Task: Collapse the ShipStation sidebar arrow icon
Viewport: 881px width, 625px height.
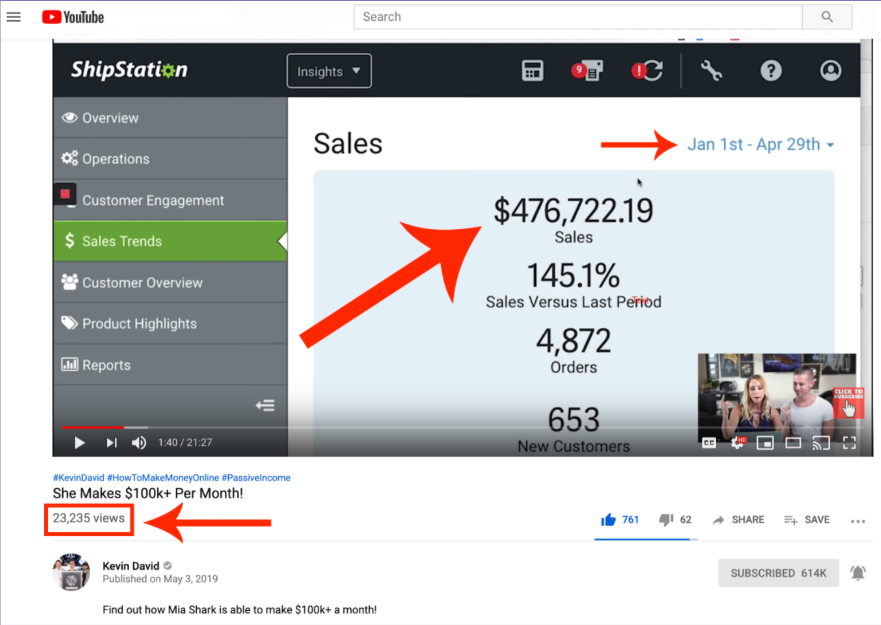Action: tap(265, 405)
